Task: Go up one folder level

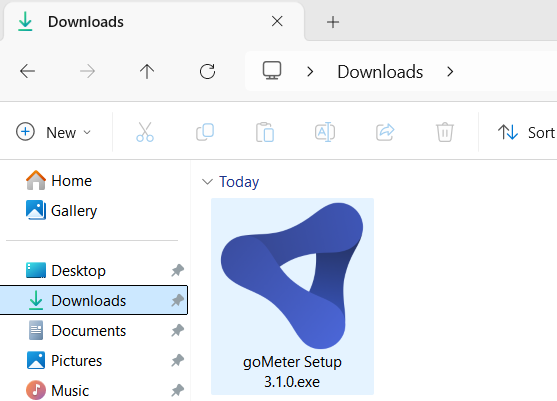Action: (147, 71)
